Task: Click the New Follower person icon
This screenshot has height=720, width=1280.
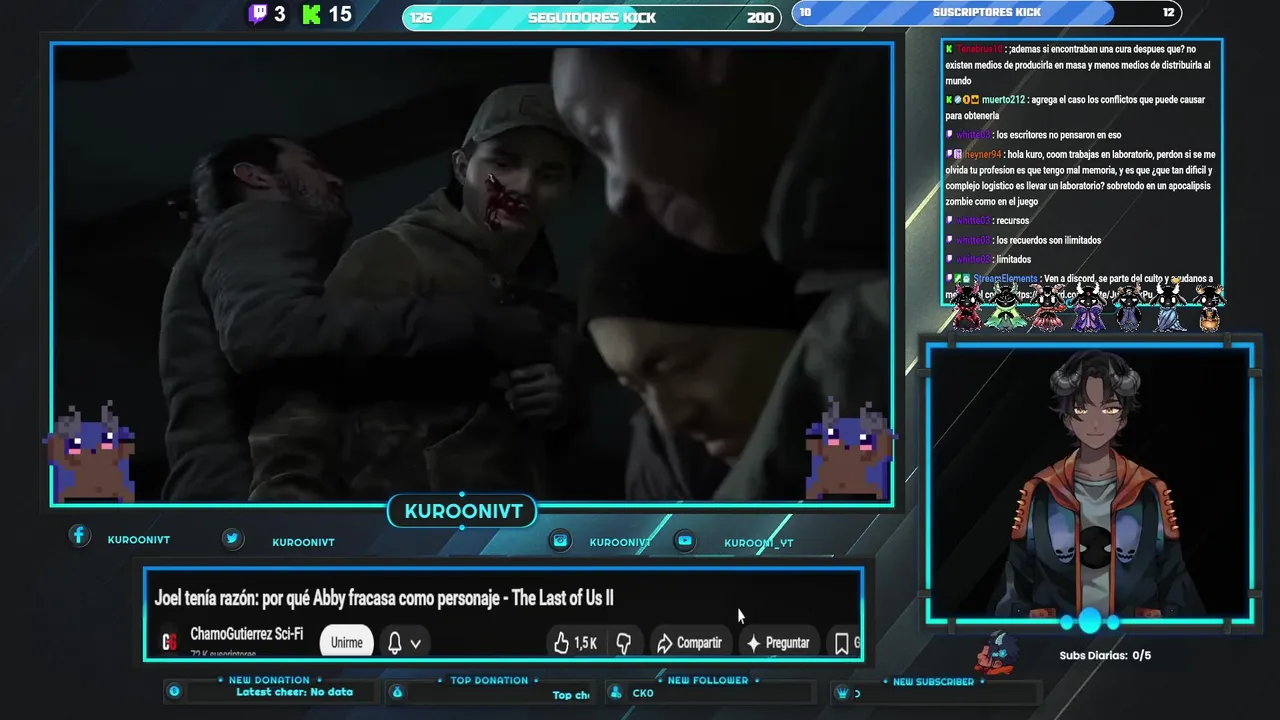Action: point(616,692)
